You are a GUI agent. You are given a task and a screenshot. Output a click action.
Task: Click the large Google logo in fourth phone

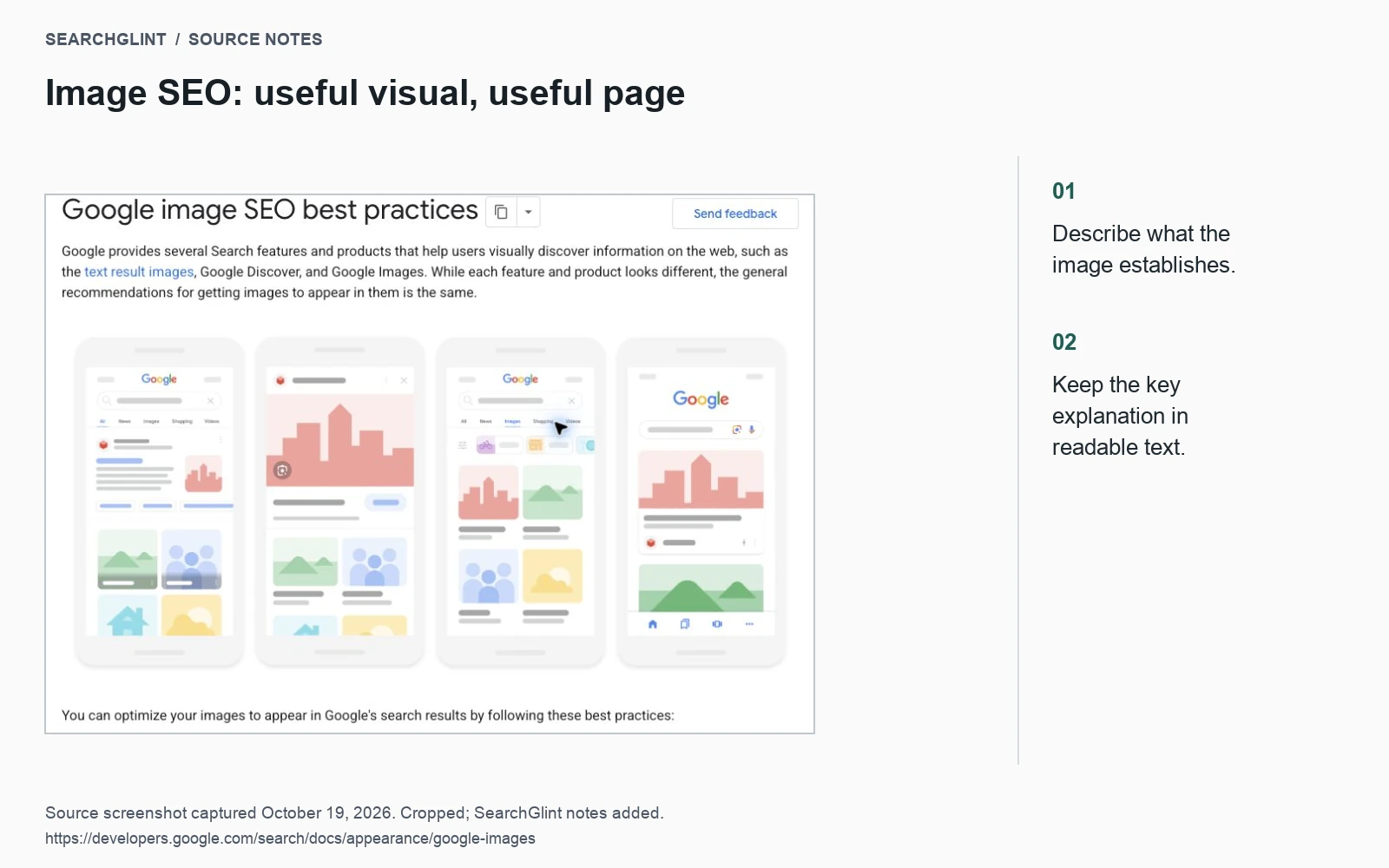[x=701, y=399]
